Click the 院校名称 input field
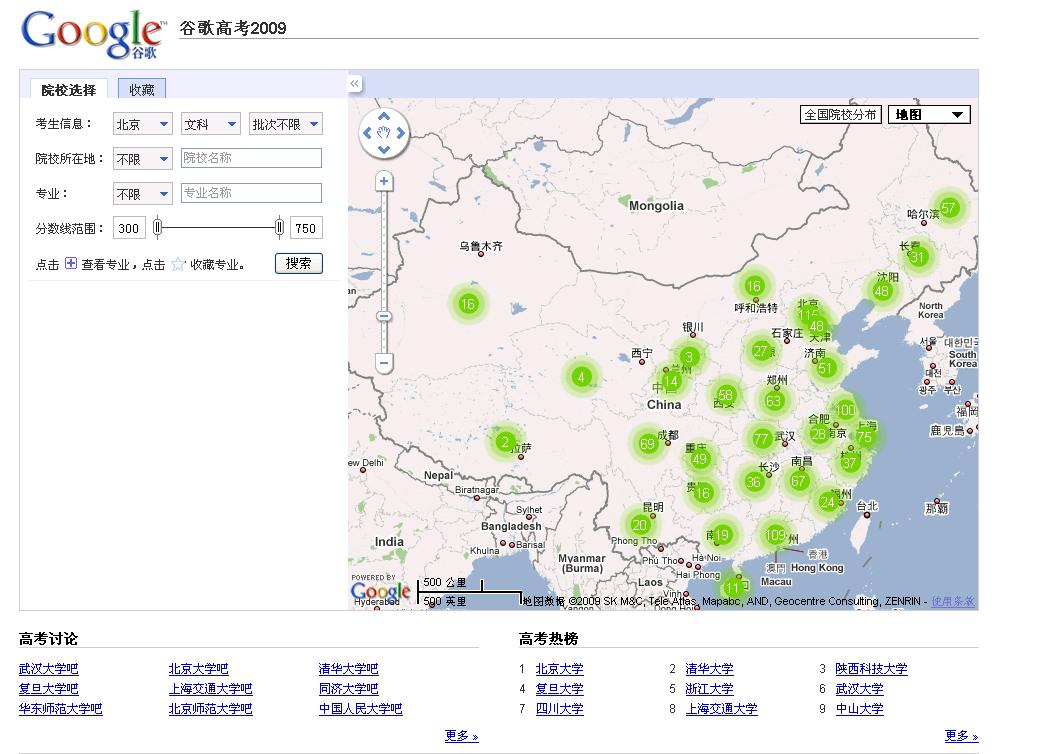The width and height of the screenshot is (1050, 754). click(x=251, y=158)
